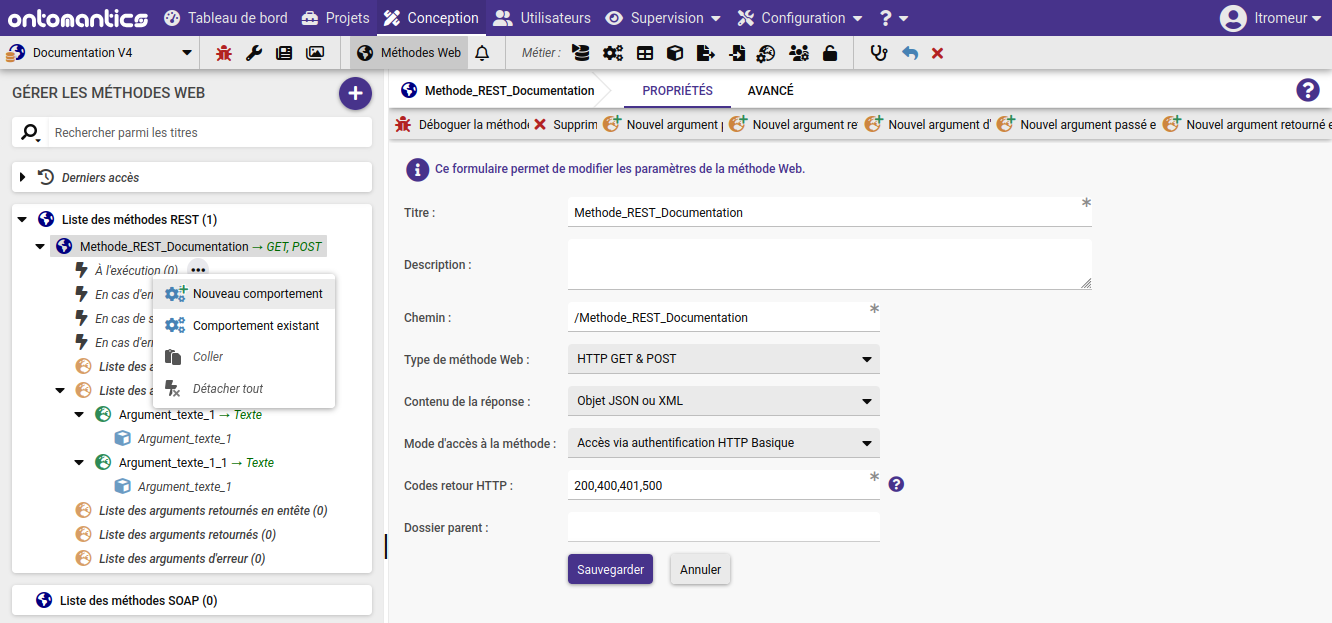This screenshot has height=623, width=1332.
Task: Click the ontomantics logo
Action: pyautogui.click(x=78, y=18)
